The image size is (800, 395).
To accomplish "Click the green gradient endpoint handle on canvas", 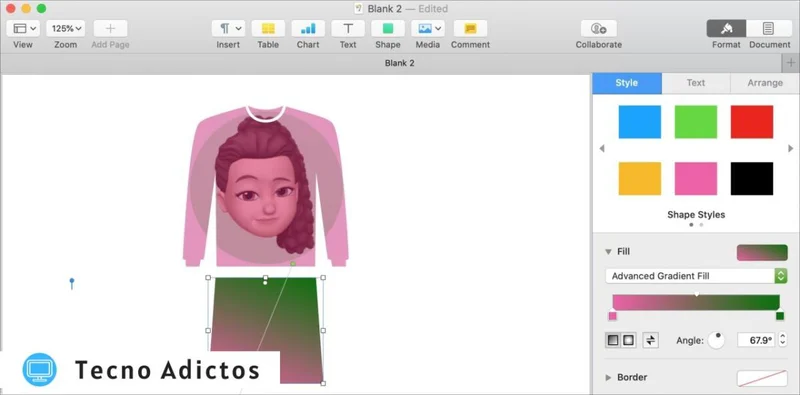I will coord(293,263).
